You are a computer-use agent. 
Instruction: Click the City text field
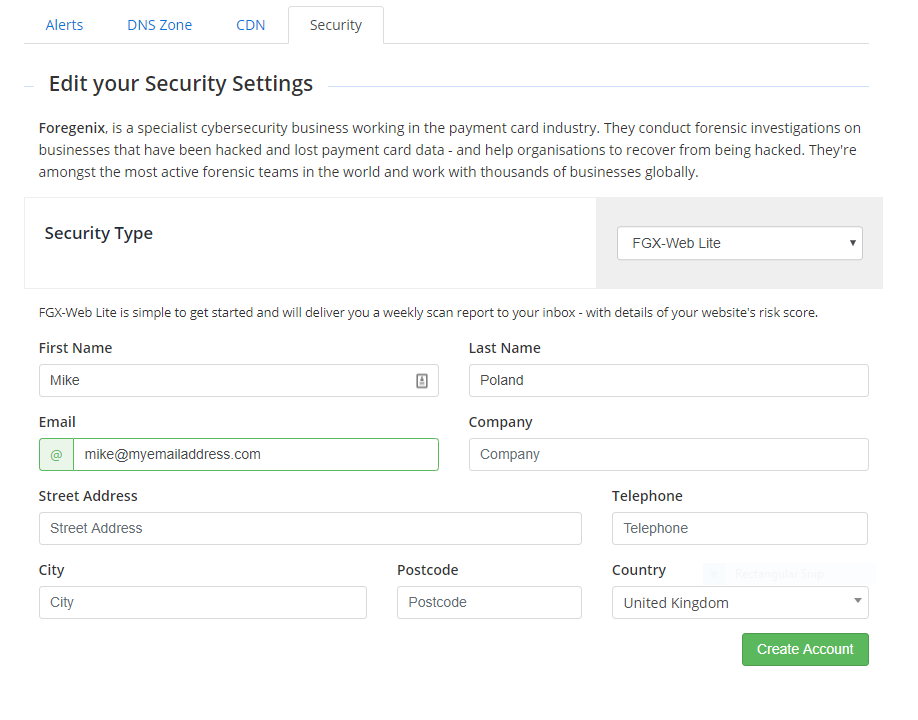pyautogui.click(x=202, y=602)
